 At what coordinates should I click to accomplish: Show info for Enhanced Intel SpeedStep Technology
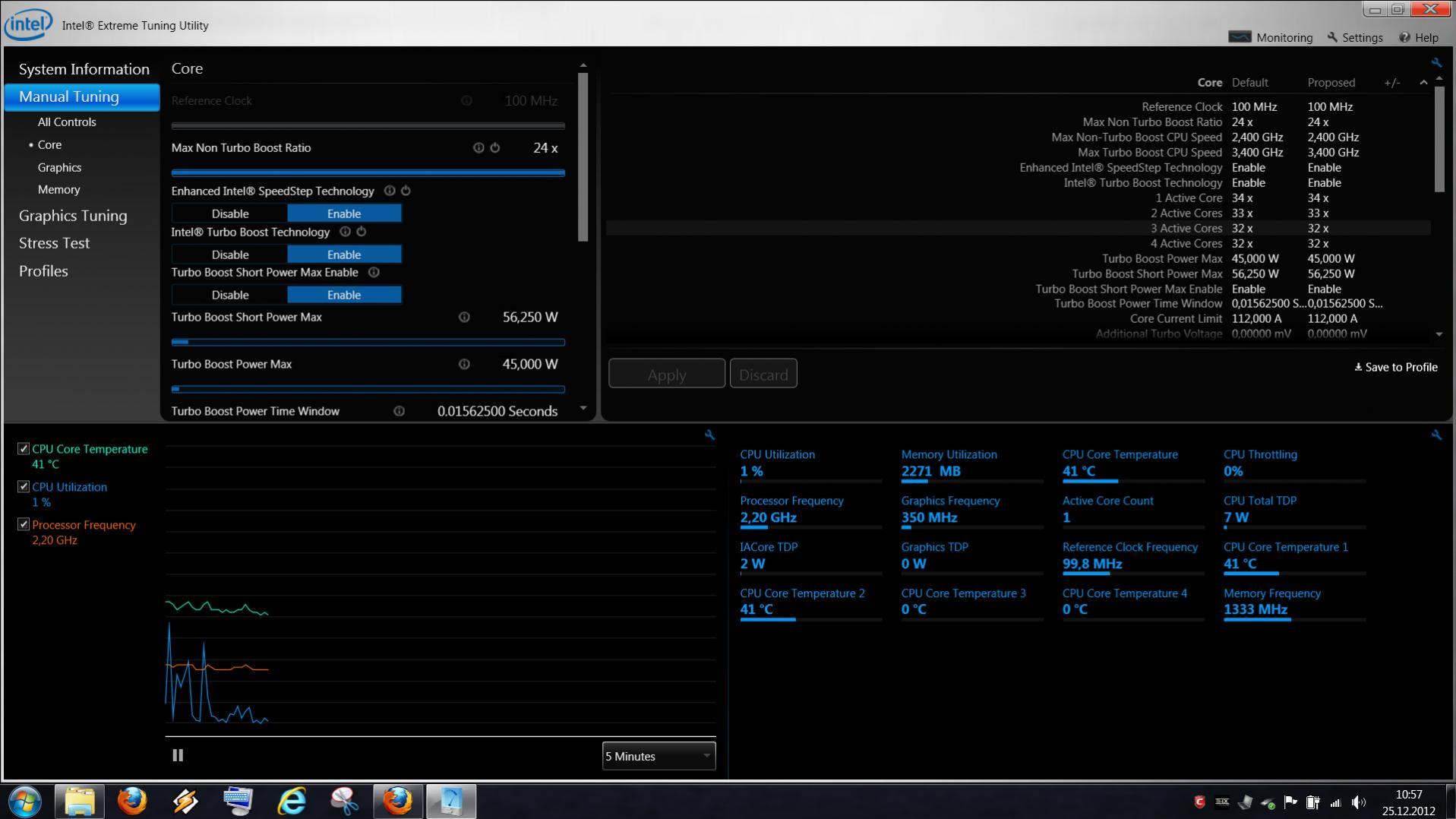tap(390, 191)
